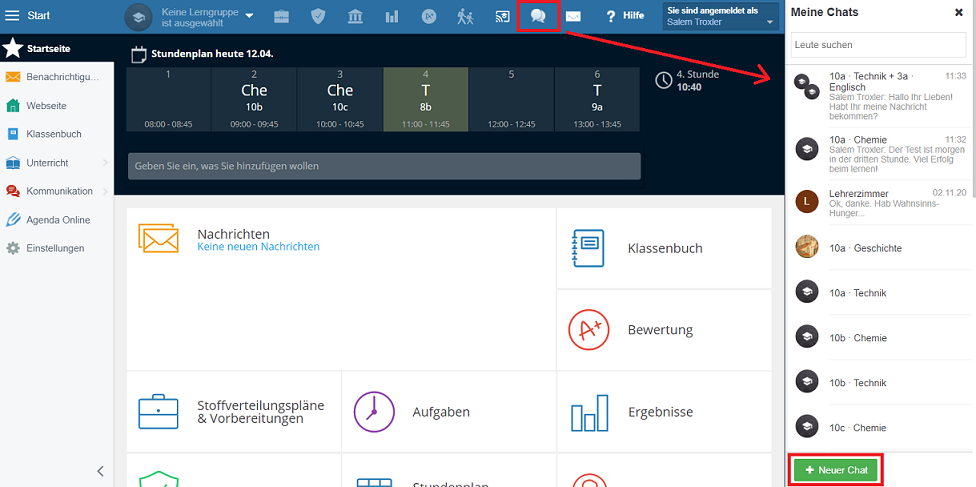Select Startseite in the sidebar

[x=57, y=48]
